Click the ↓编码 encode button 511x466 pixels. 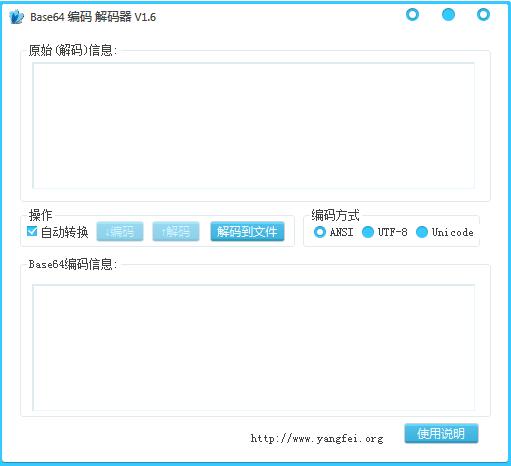pyautogui.click(x=120, y=231)
